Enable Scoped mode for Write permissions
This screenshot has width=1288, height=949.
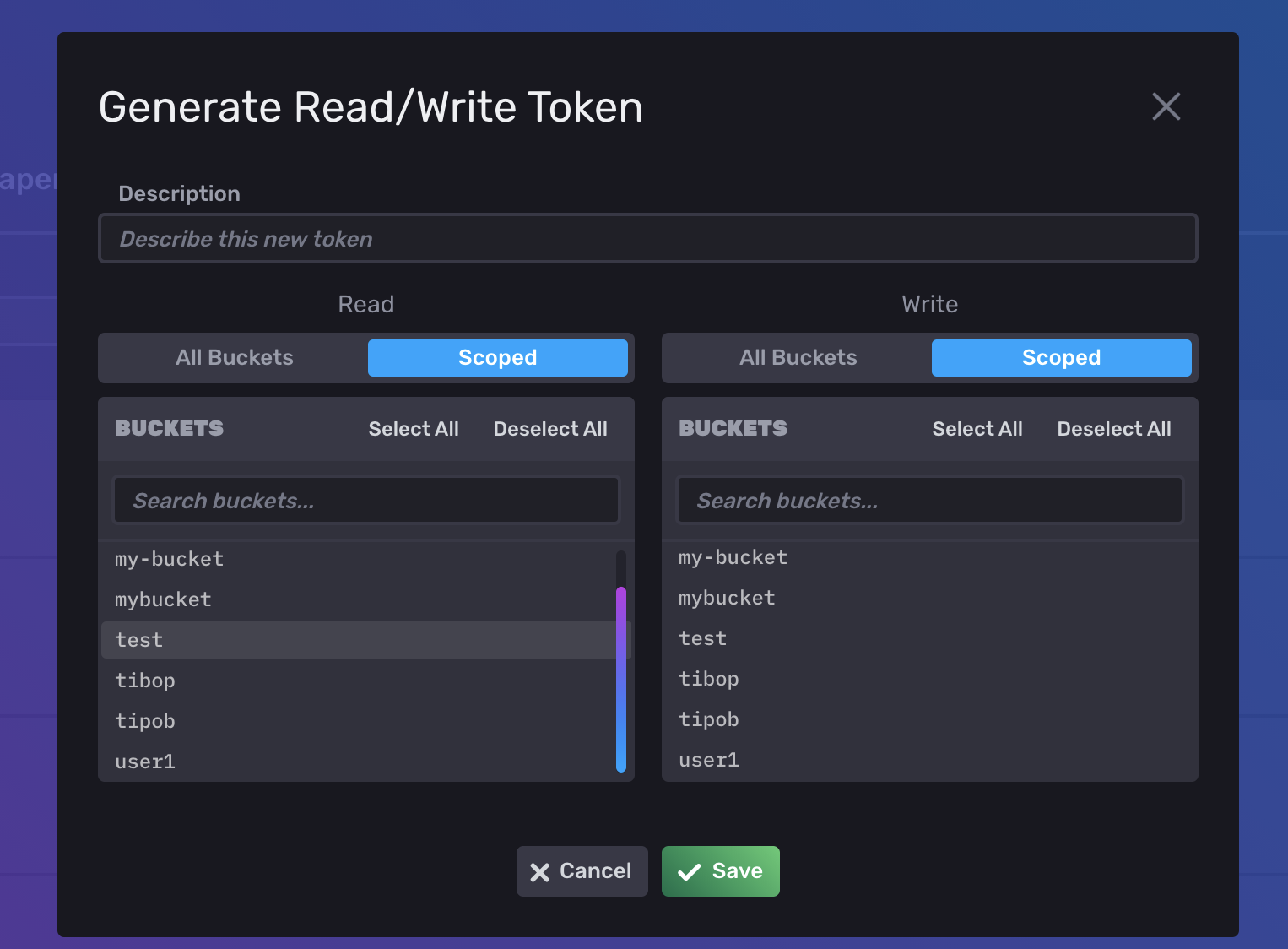pyautogui.click(x=1061, y=357)
